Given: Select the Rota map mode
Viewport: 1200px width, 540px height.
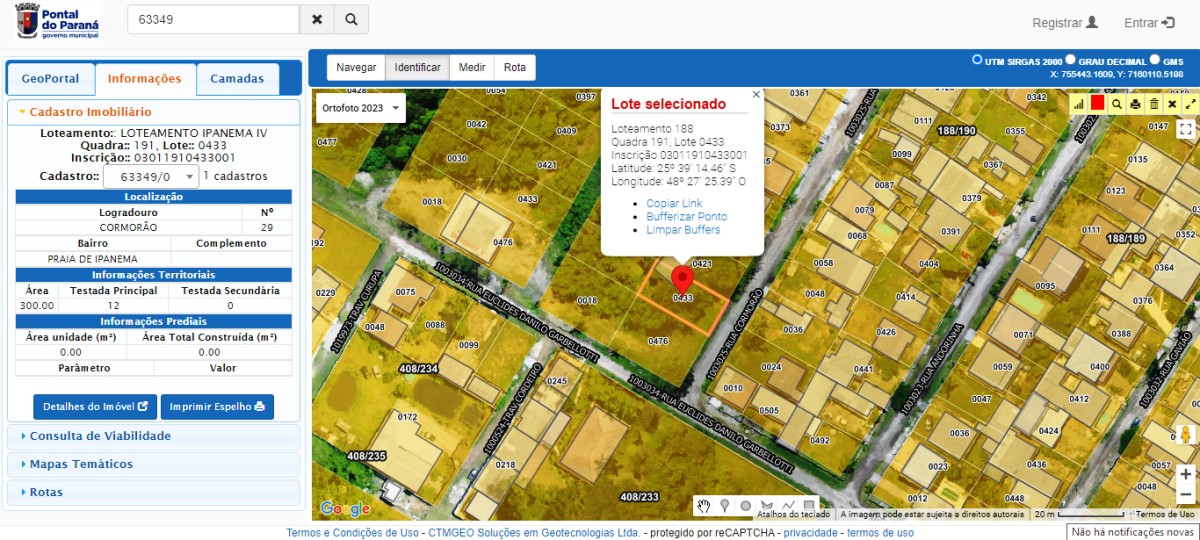Looking at the screenshot, I should [515, 68].
